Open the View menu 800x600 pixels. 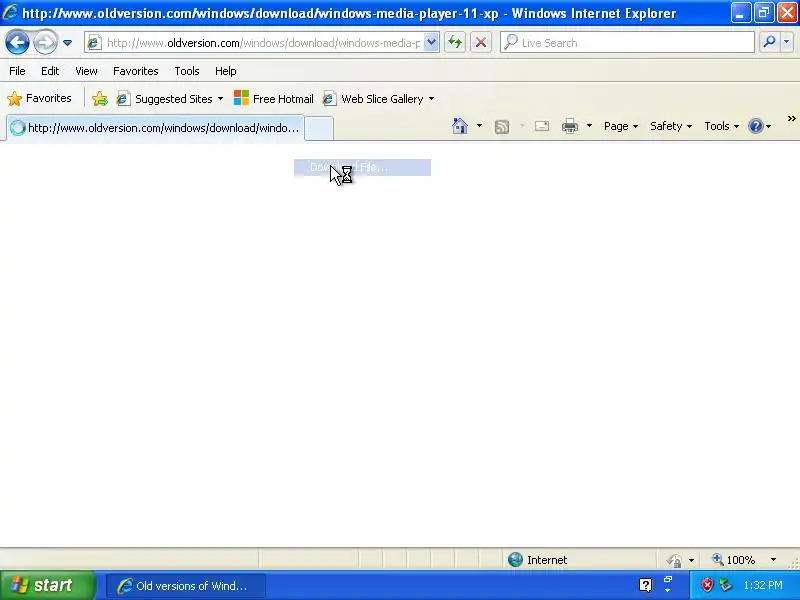click(x=86, y=71)
